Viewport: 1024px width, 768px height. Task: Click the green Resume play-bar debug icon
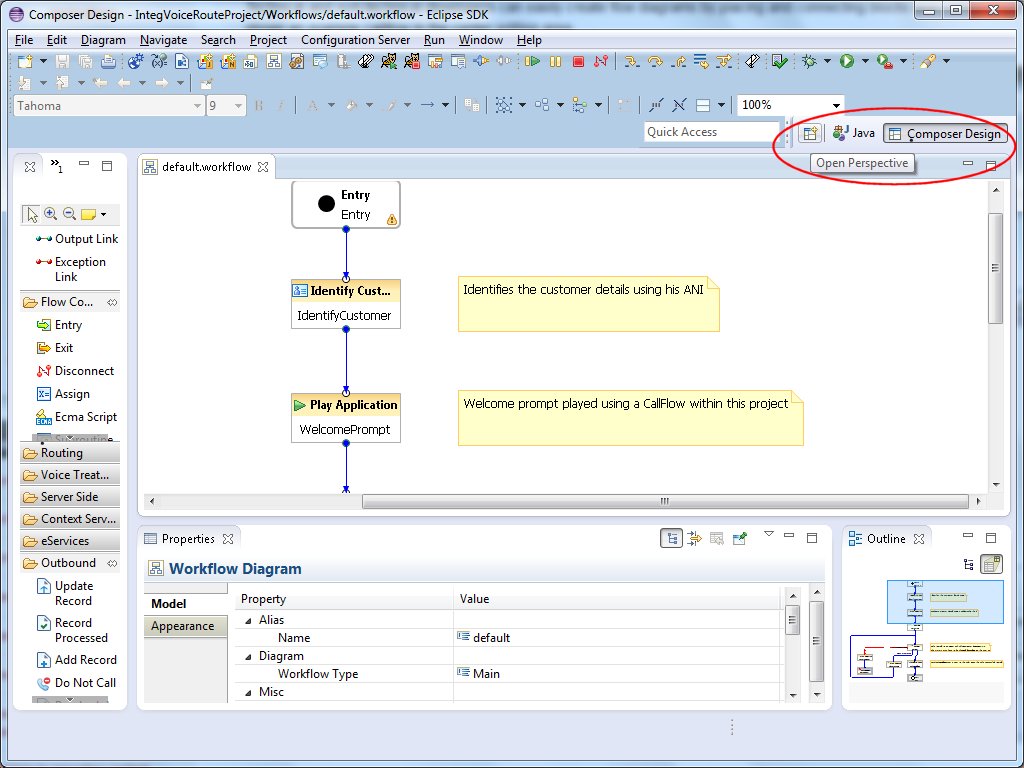coord(532,61)
